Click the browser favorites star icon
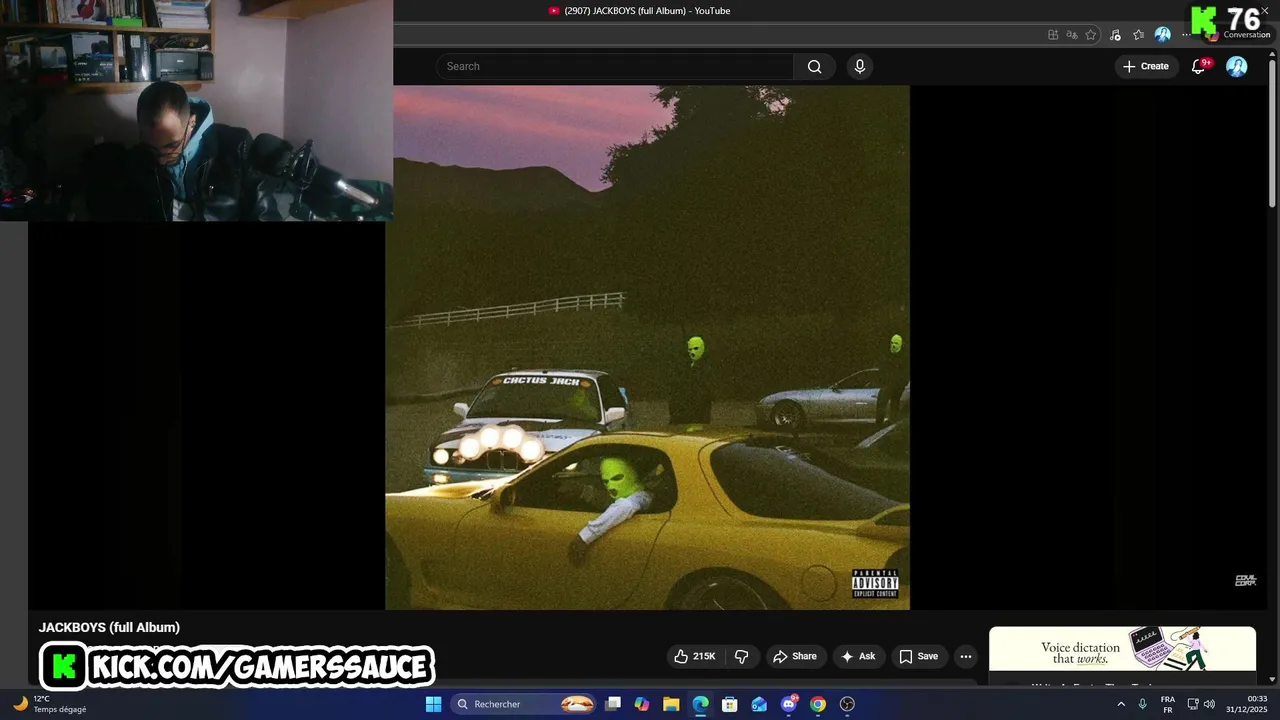 [1090, 34]
